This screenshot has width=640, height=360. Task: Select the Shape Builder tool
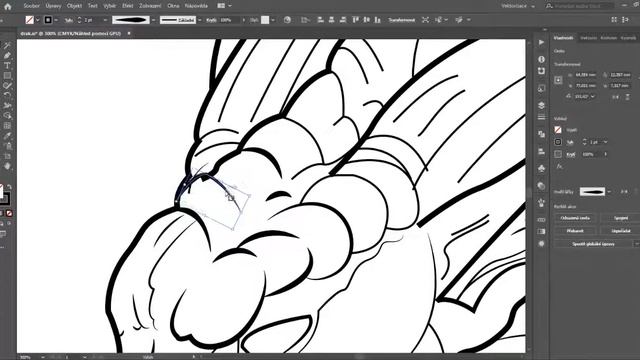[x=7, y=116]
